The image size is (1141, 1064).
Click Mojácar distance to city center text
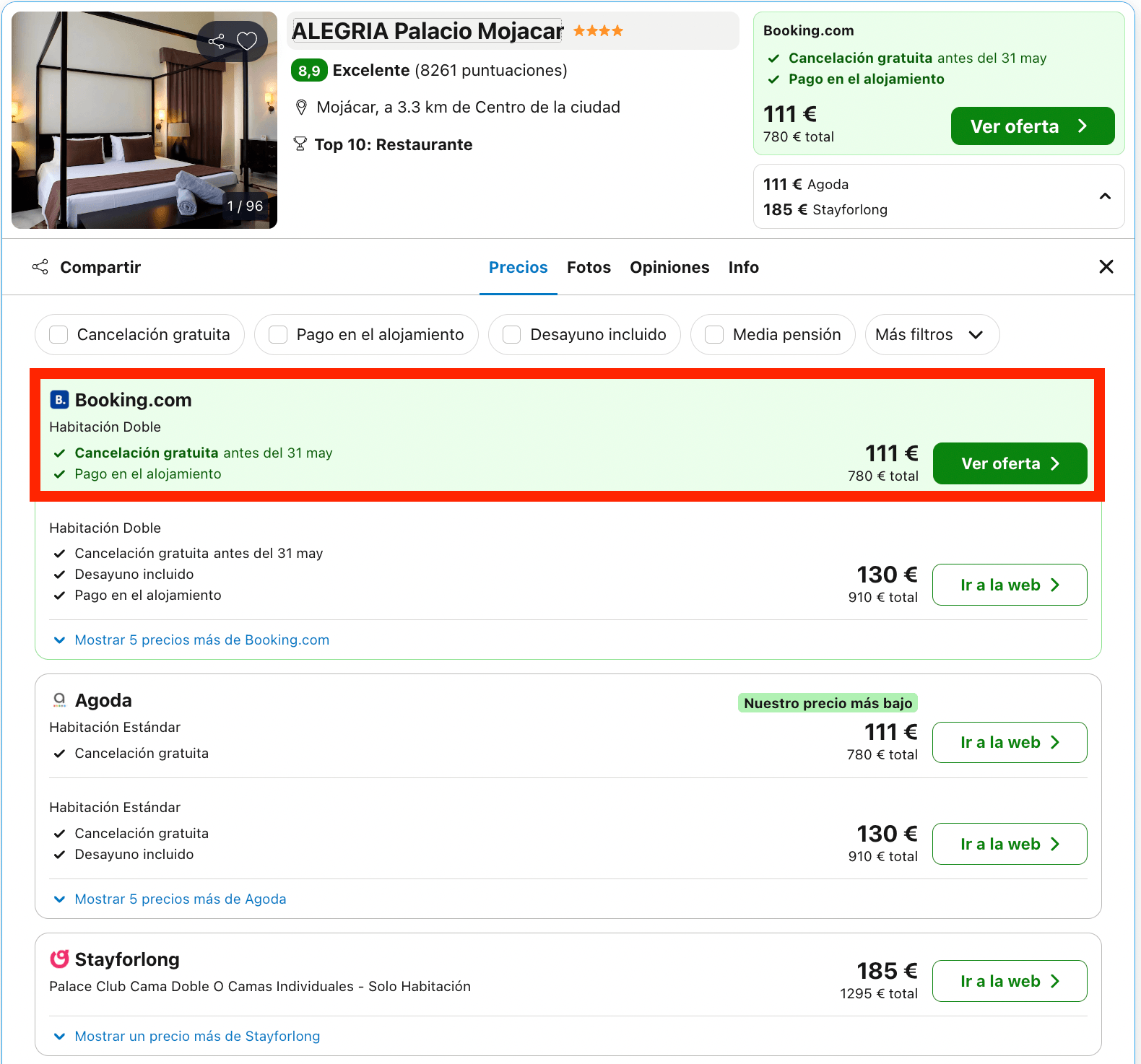coord(469,108)
